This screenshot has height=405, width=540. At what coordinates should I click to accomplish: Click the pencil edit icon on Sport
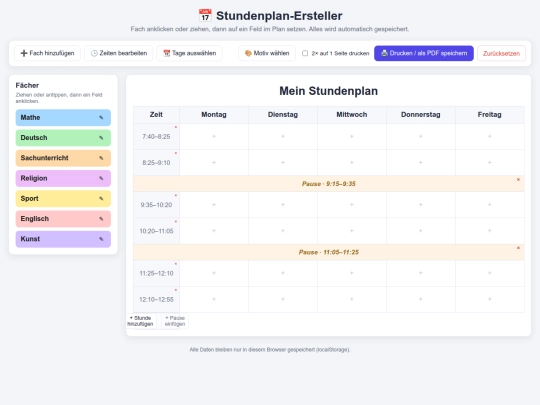(x=101, y=198)
